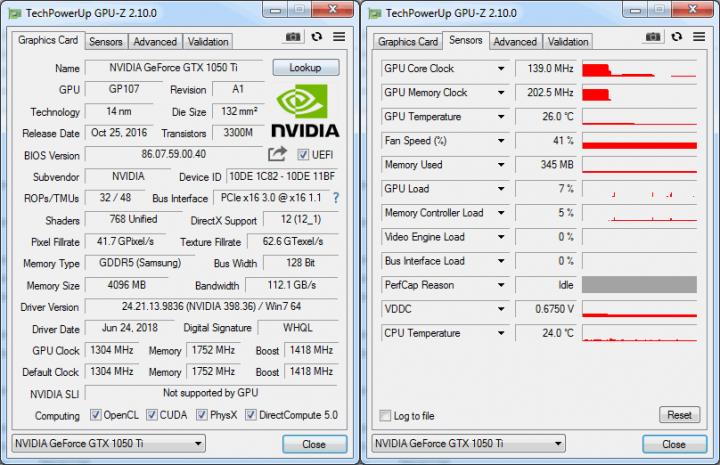Click the Driver Version field

pos(211,306)
